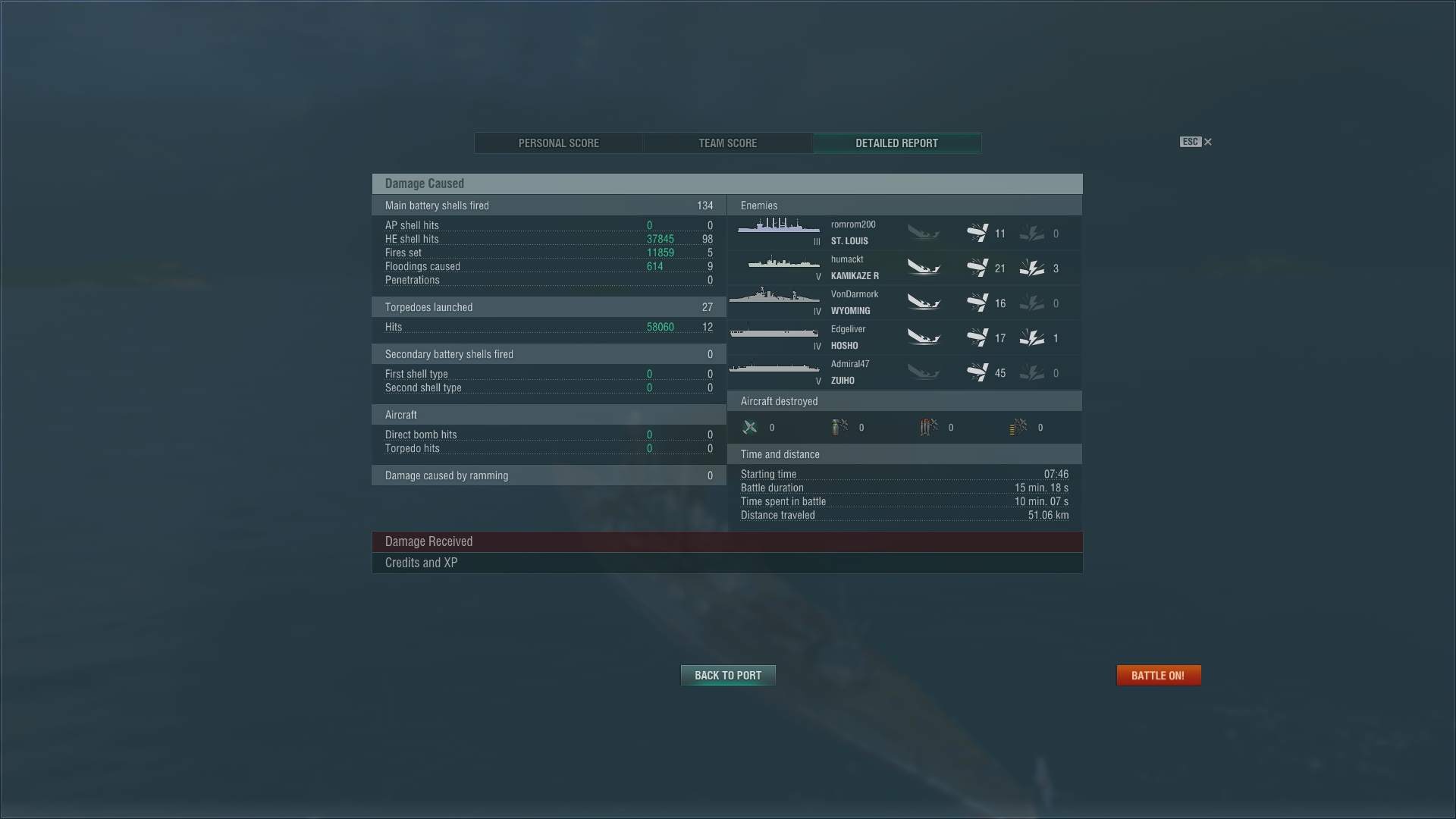
Task: Click the fighters destroyed icon under Aircraft destroyed
Action: click(750, 428)
